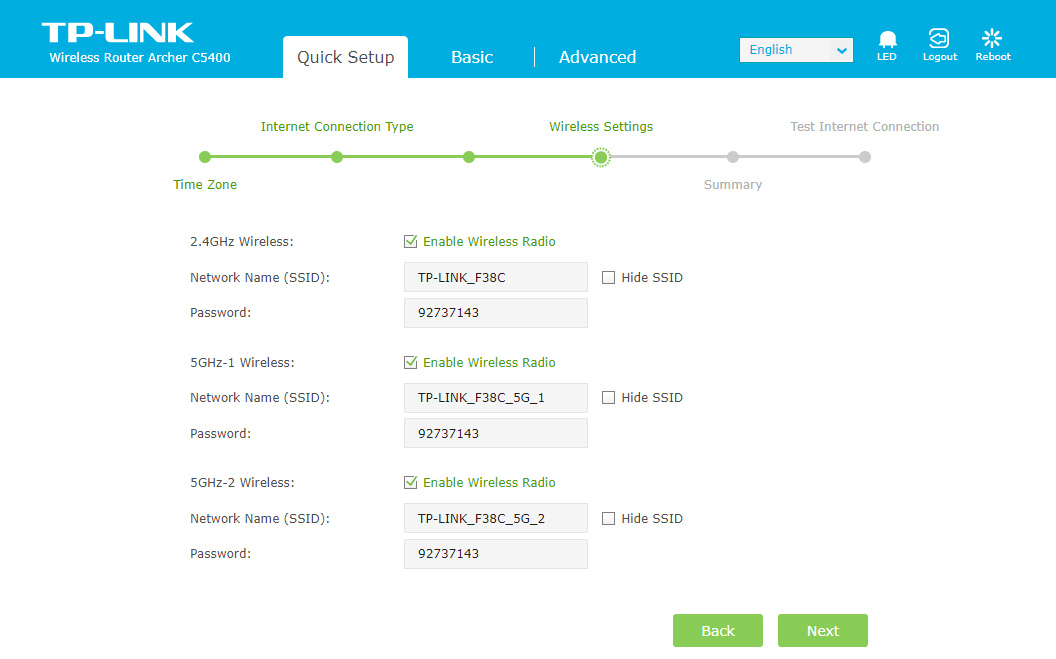
Task: Click the Logout icon
Action: click(x=939, y=46)
